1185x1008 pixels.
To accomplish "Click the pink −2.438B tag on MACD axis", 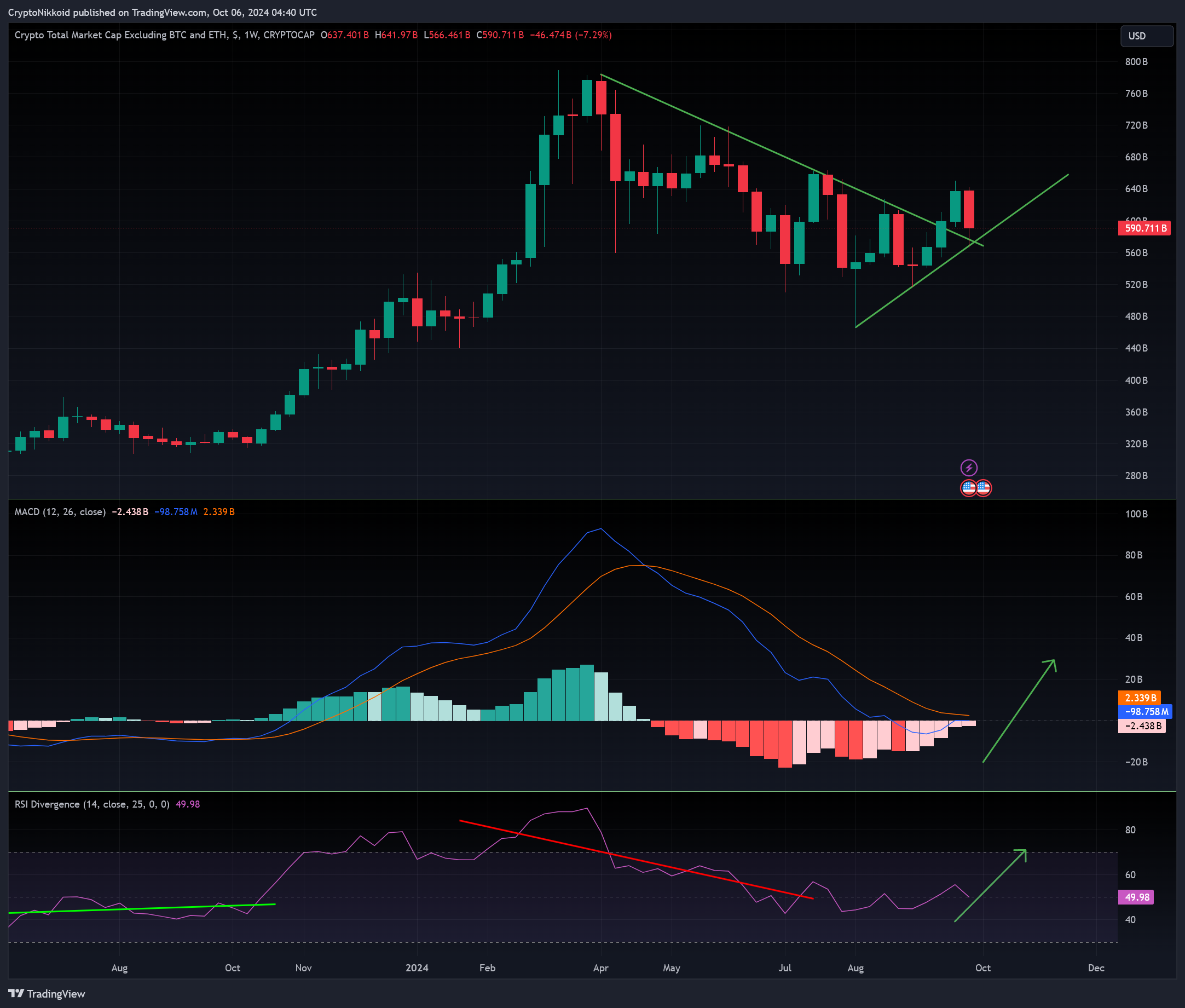I will coord(1142,725).
